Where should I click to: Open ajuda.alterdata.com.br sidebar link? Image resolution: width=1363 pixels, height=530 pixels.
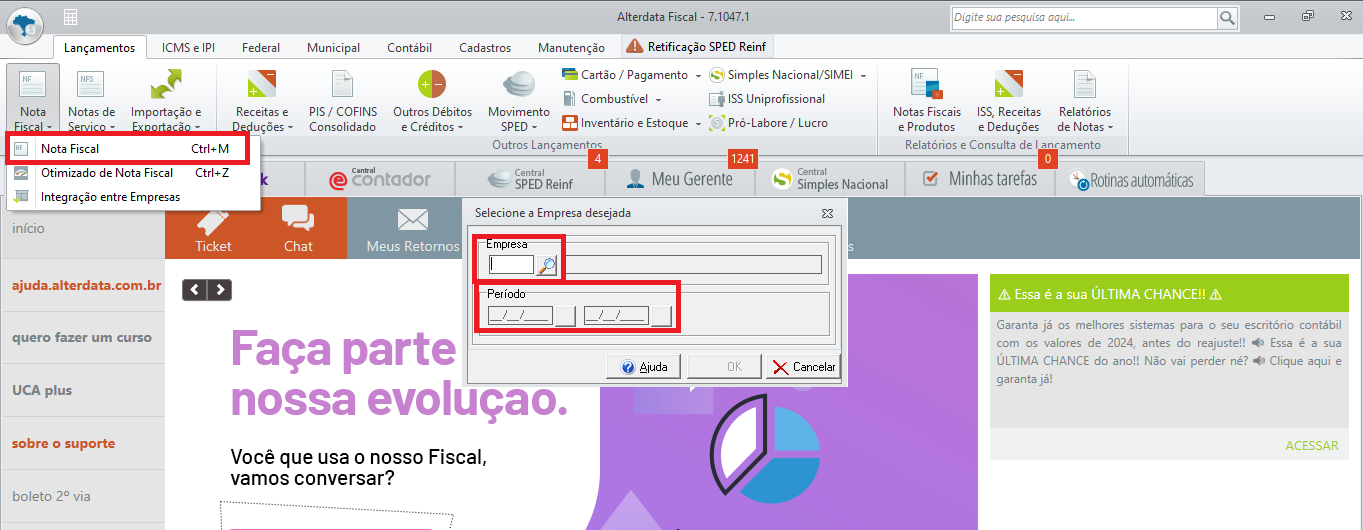pos(86,285)
